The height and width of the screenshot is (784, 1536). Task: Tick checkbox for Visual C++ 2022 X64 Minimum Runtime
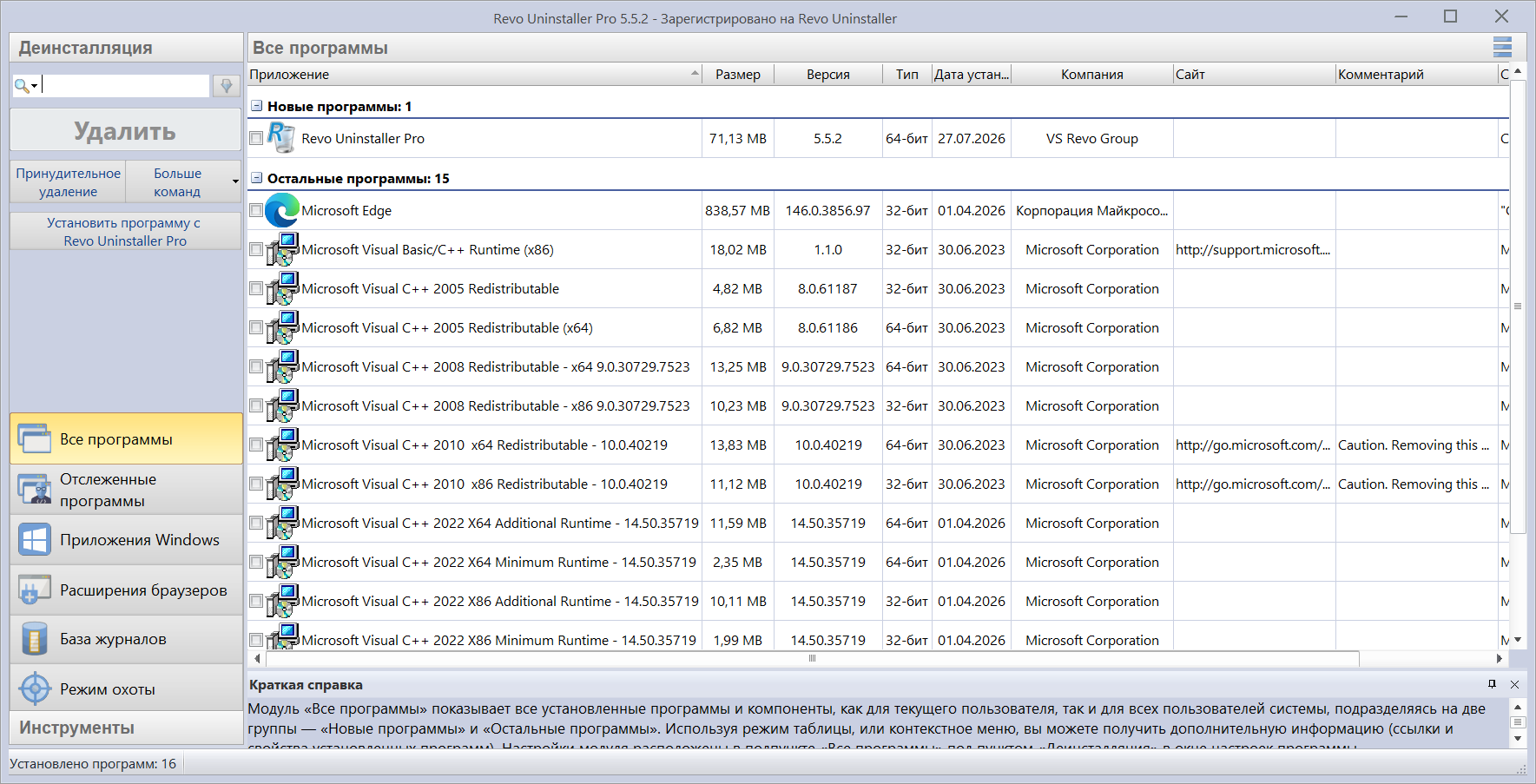[256, 562]
